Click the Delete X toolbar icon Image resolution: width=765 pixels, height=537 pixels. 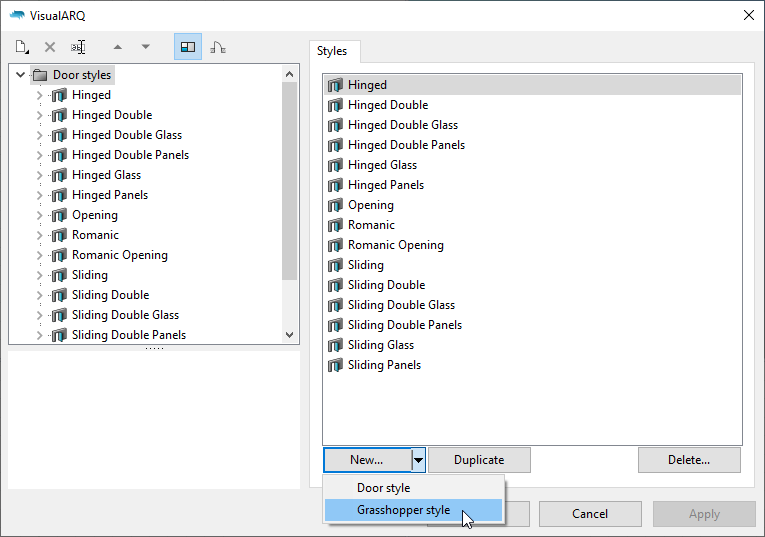[50, 47]
